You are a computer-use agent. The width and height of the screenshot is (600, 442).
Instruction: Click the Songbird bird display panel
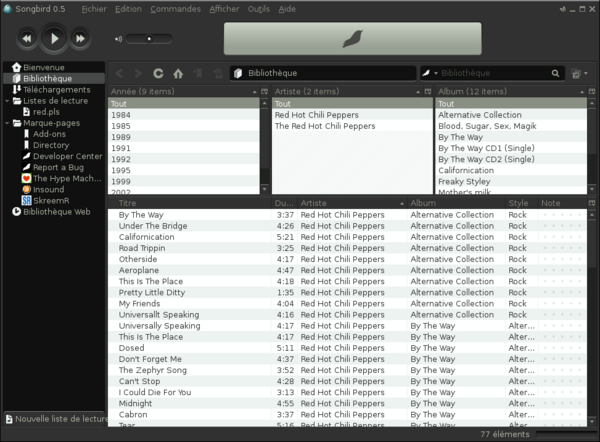click(x=352, y=39)
